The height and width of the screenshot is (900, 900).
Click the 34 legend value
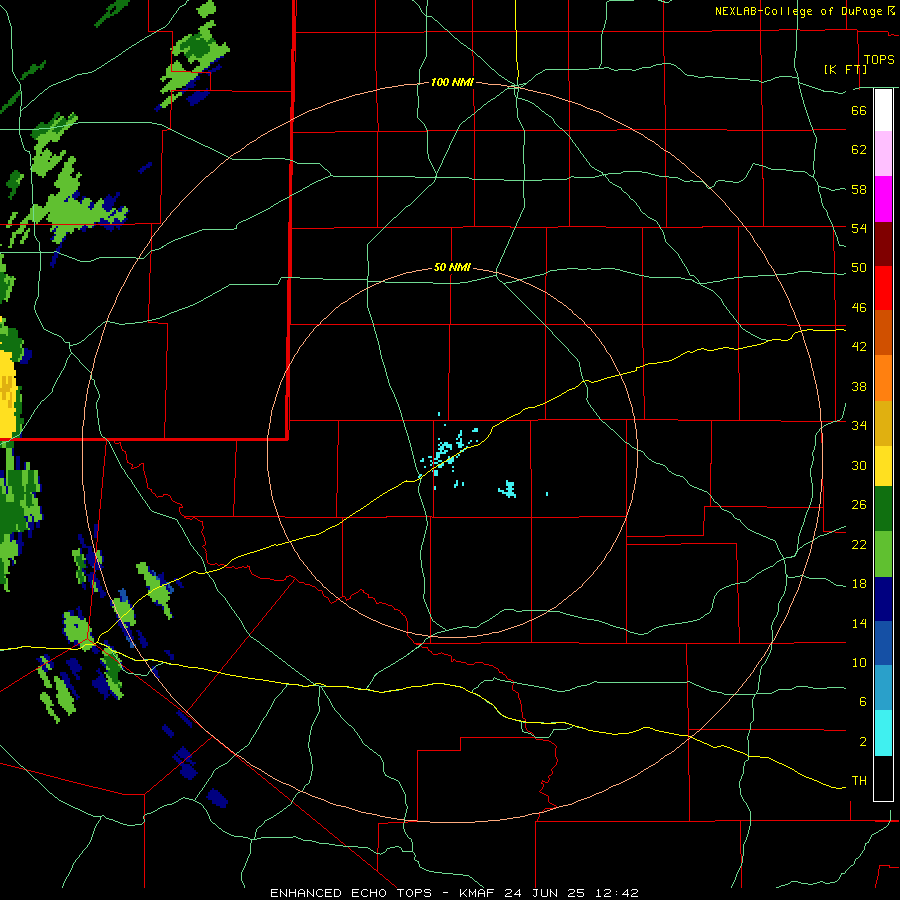click(859, 426)
